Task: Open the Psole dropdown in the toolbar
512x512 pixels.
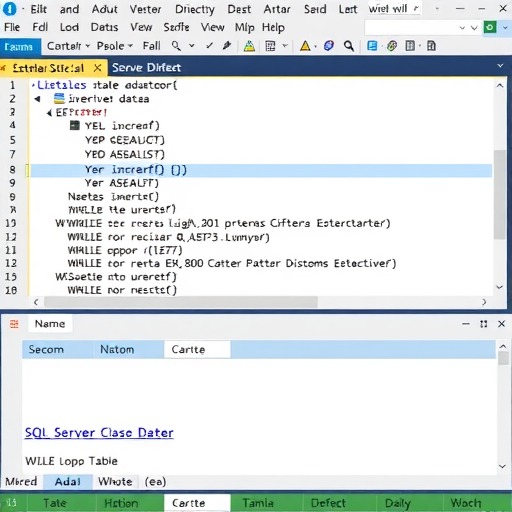Action: click(x=115, y=46)
